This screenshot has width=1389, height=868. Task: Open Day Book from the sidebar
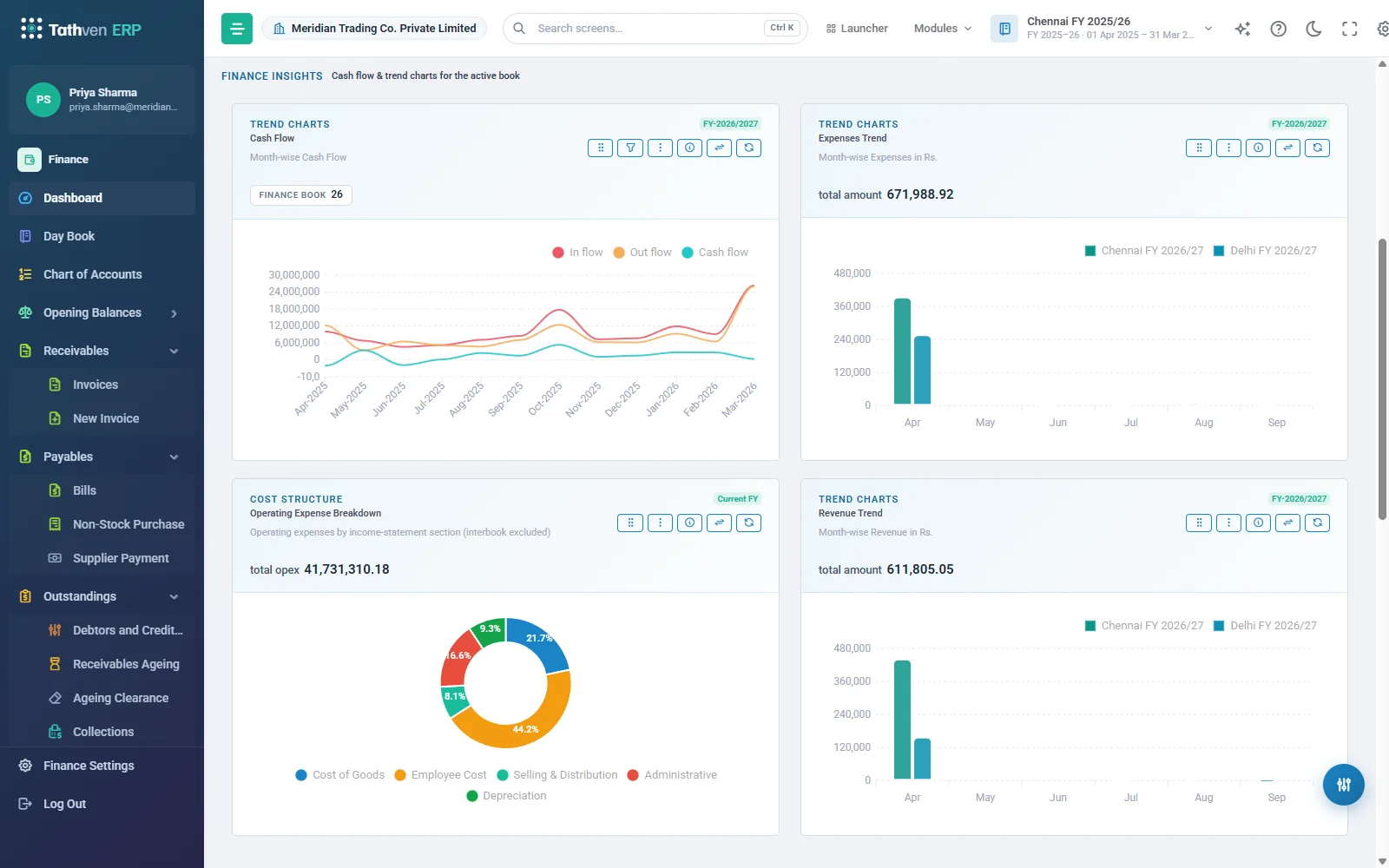coord(102,236)
